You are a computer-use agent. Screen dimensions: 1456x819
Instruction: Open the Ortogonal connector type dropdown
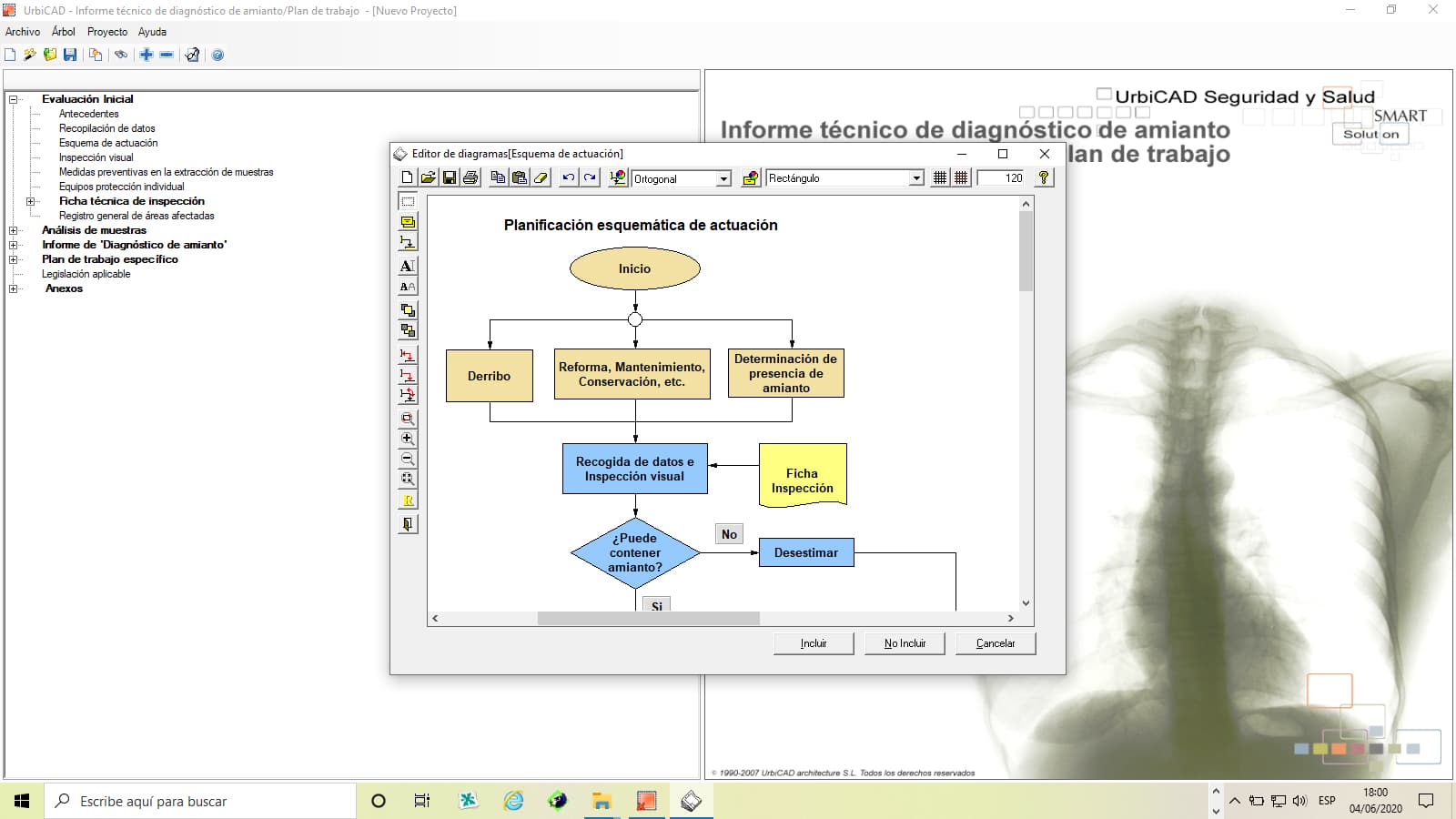(723, 179)
